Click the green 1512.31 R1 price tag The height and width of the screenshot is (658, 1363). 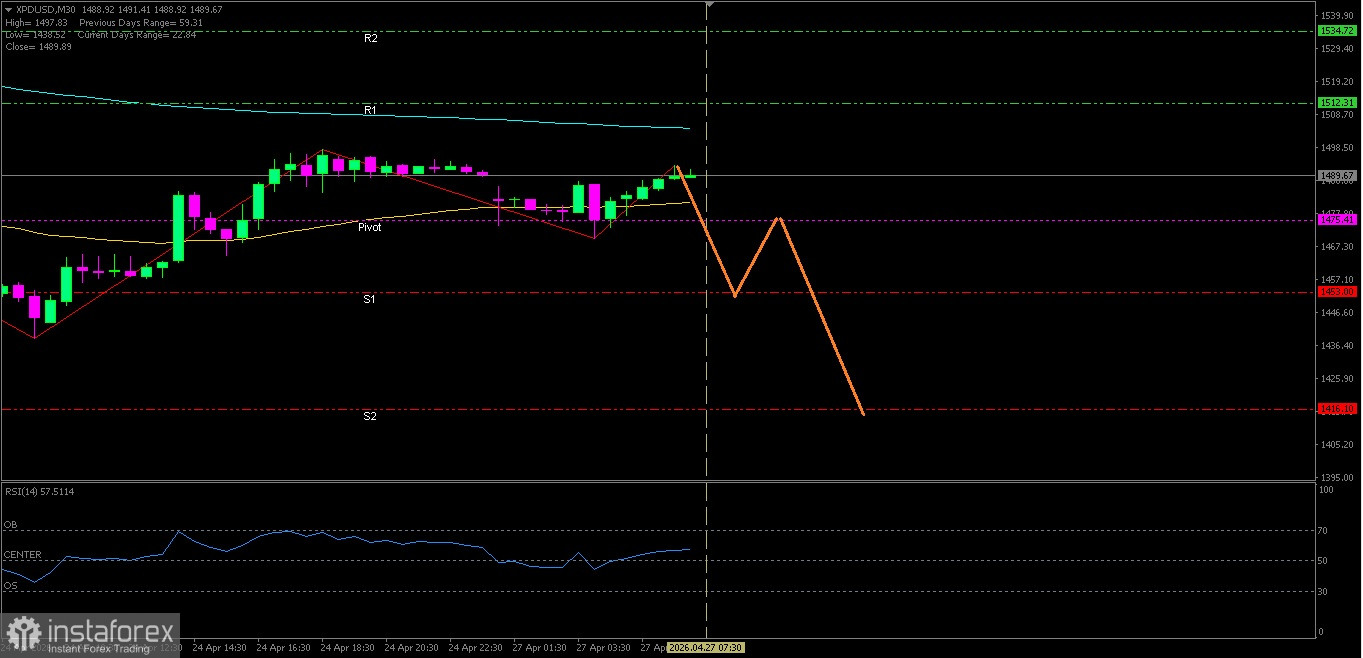(1337, 103)
